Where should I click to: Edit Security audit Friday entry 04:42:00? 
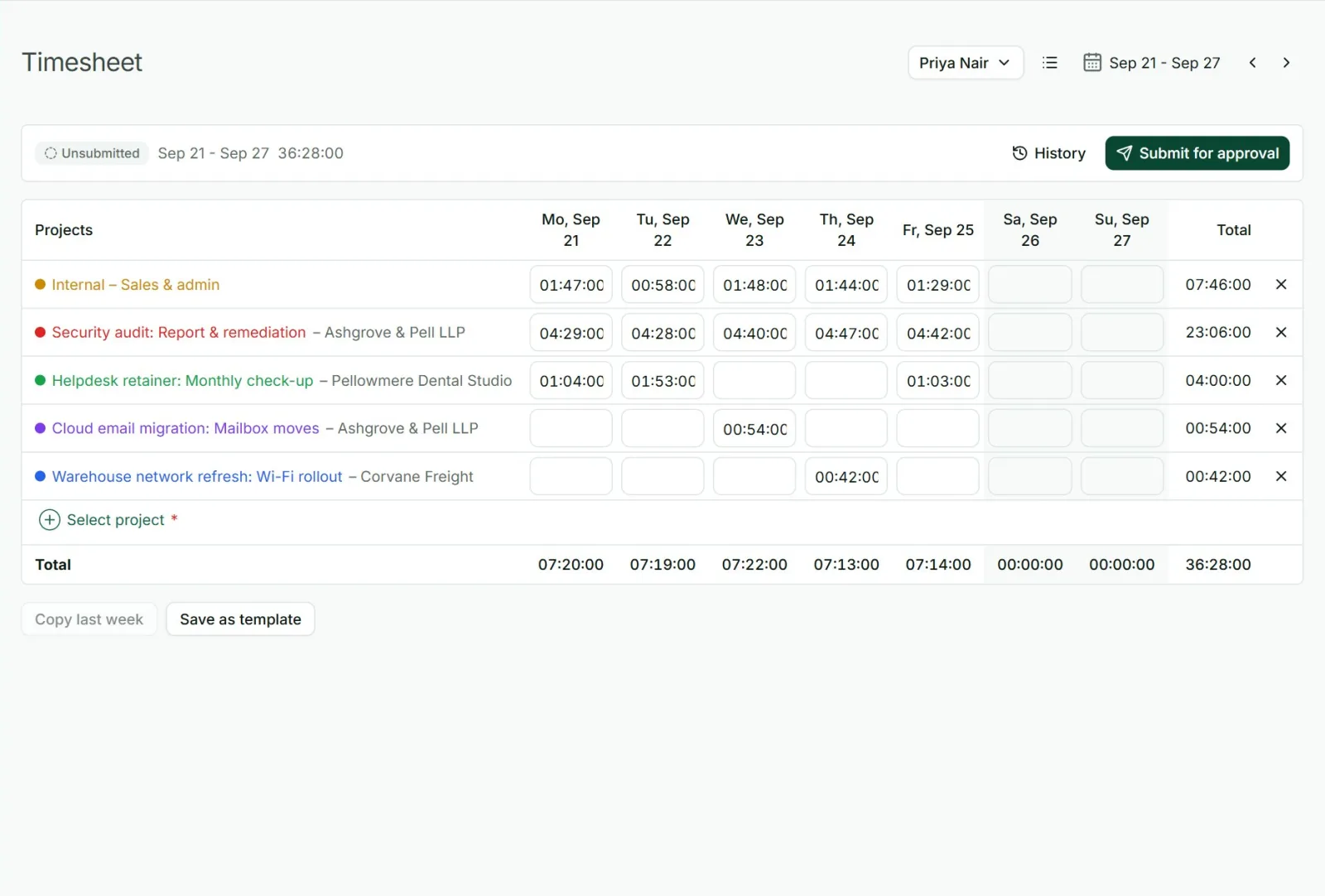pyautogui.click(x=938, y=333)
